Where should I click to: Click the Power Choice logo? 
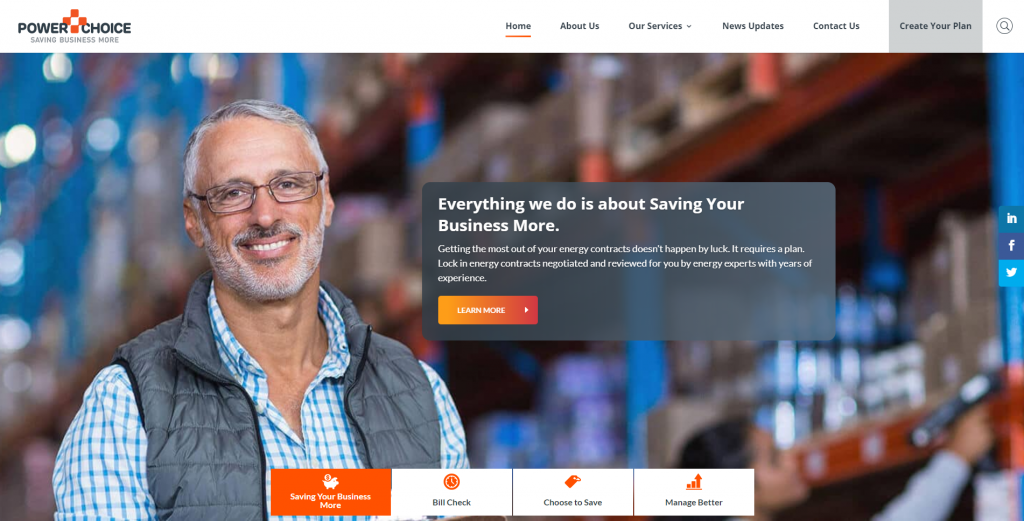click(74, 26)
